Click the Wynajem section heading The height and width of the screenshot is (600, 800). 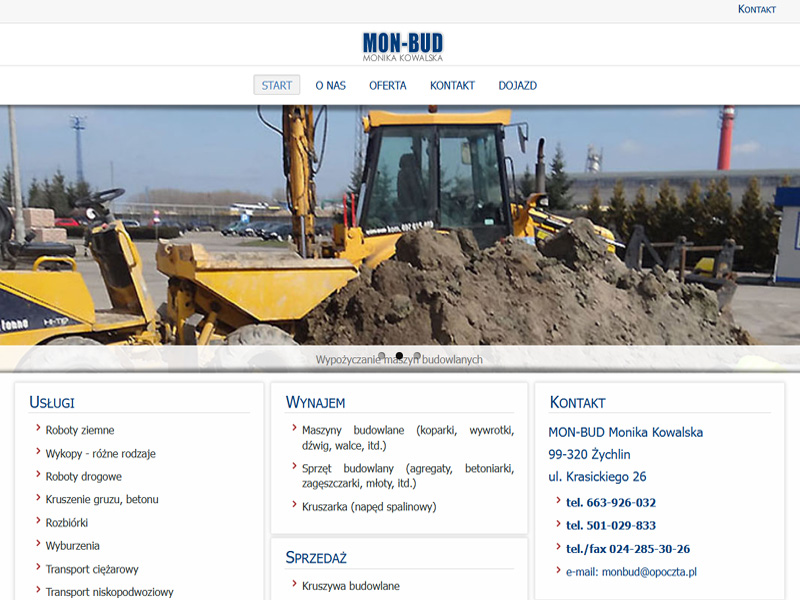point(315,402)
